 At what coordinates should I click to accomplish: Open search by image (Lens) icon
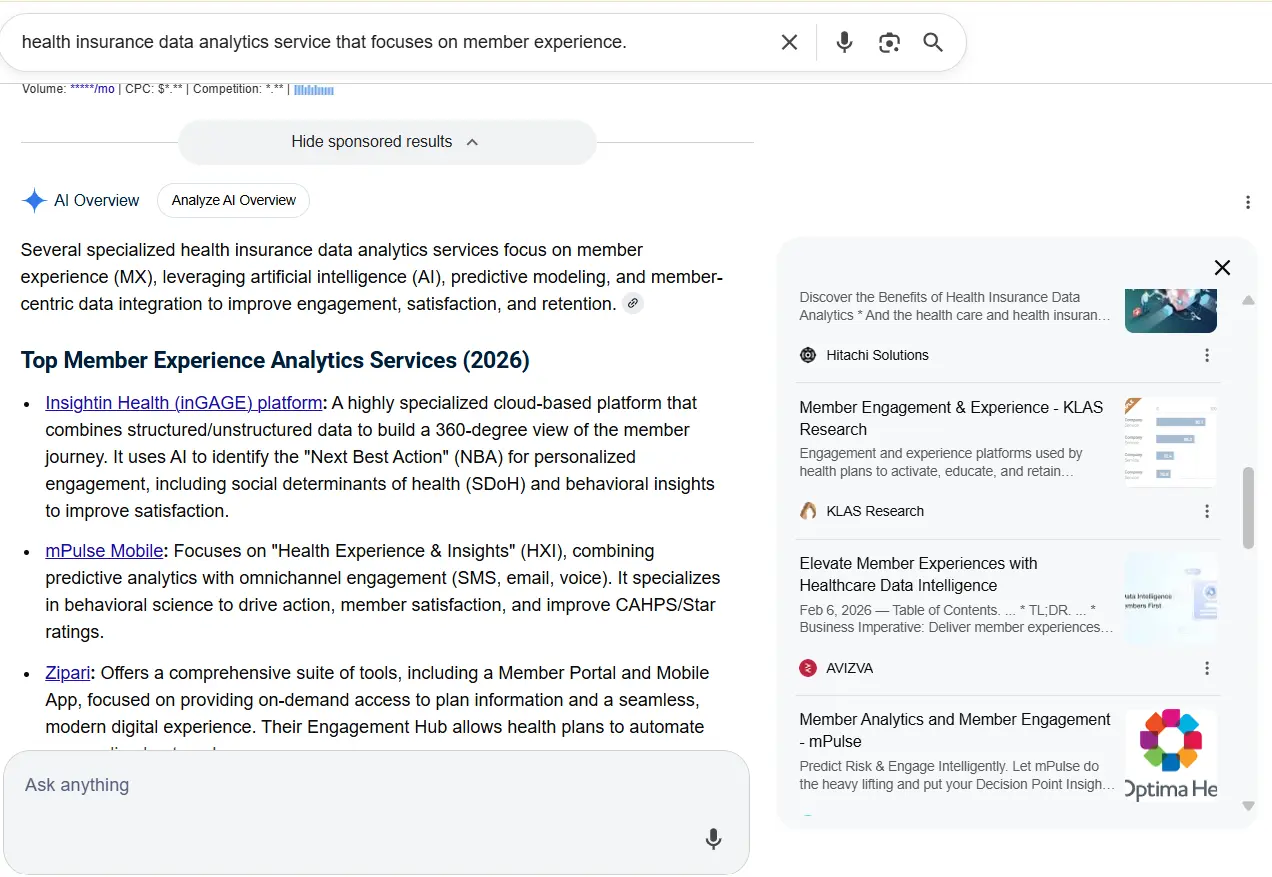point(889,42)
